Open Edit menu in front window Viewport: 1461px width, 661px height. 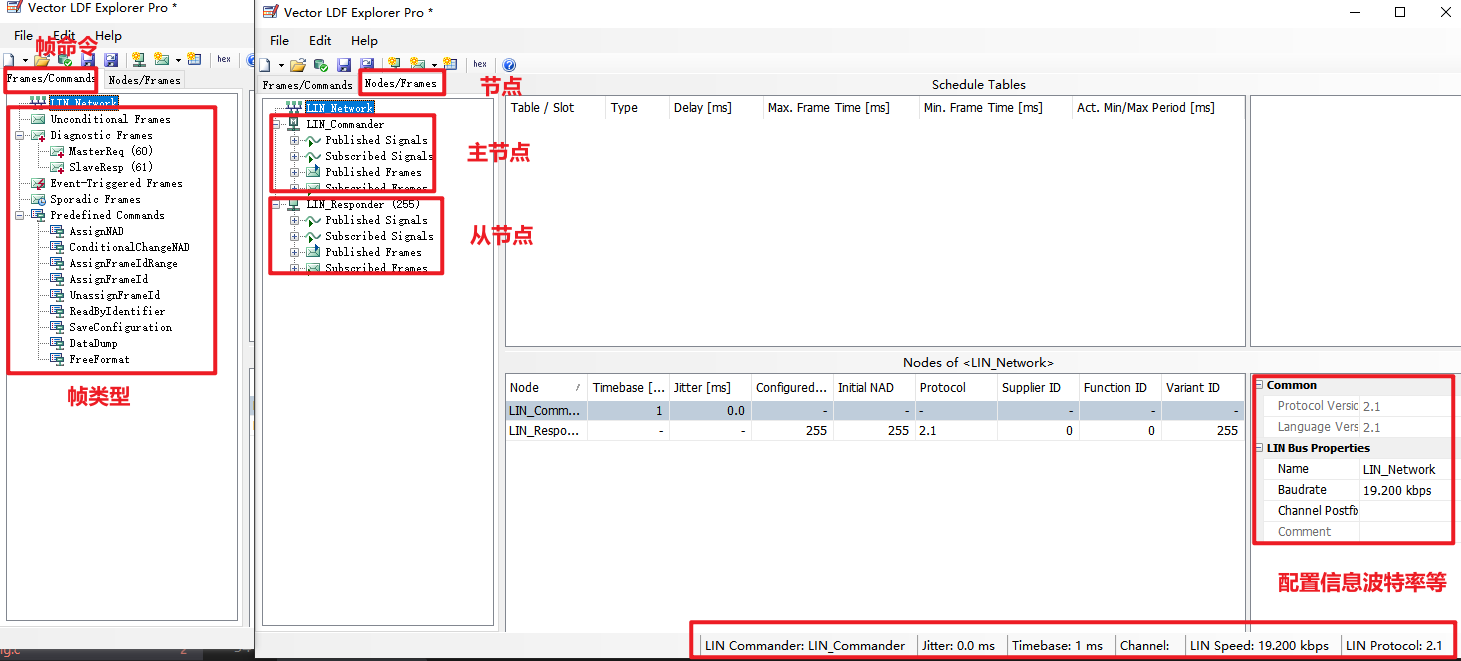coord(320,41)
